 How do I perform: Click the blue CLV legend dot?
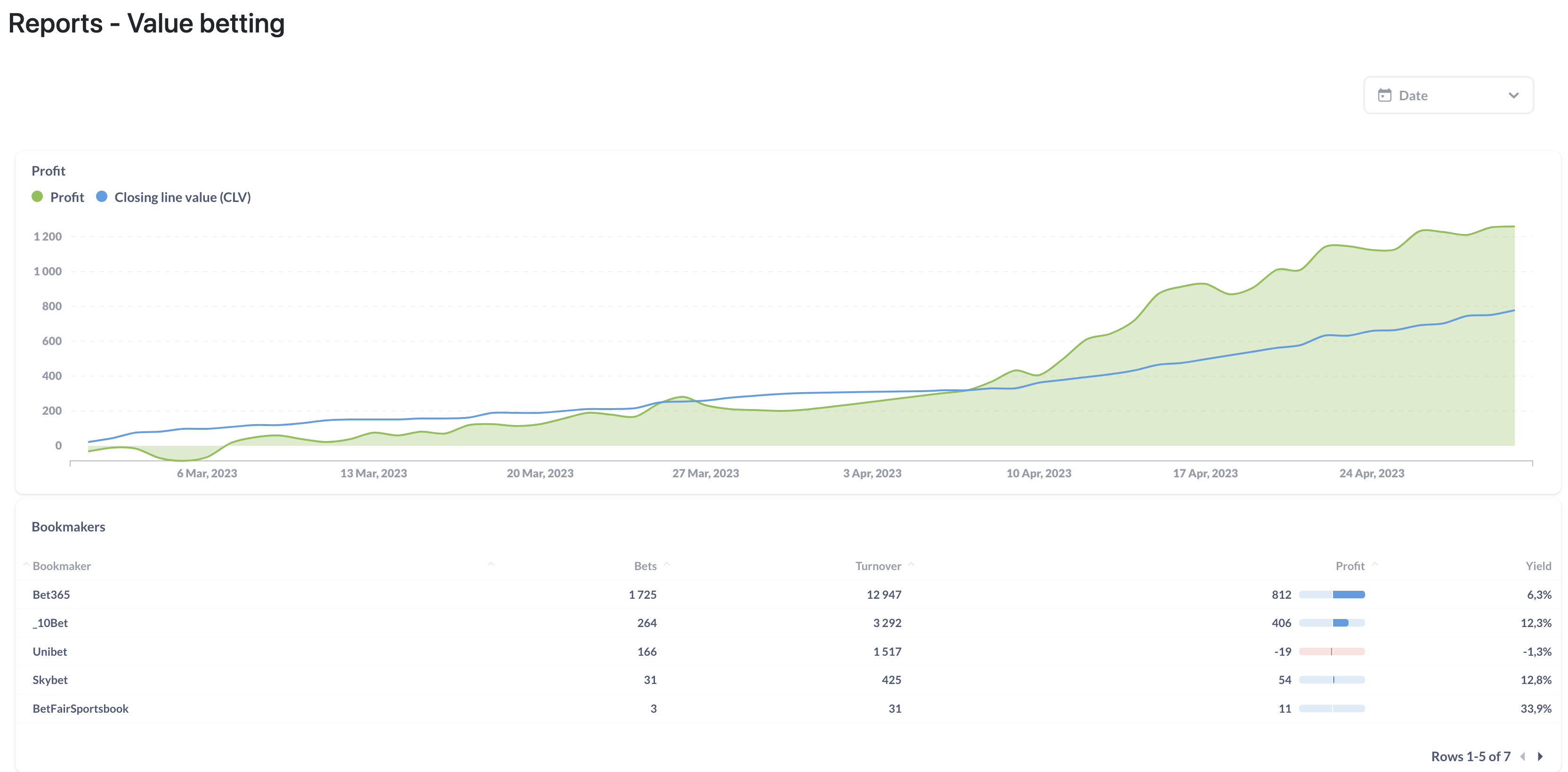click(102, 196)
